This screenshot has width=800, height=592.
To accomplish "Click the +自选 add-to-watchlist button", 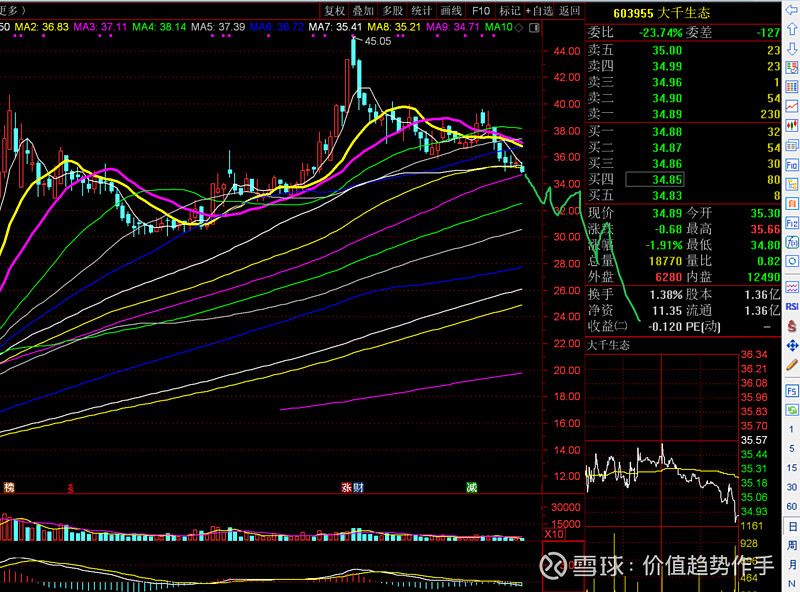I will tap(539, 11).
